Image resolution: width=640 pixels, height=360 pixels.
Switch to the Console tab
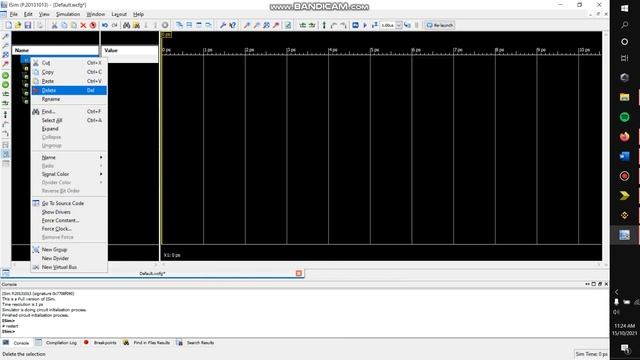[x=21, y=343]
